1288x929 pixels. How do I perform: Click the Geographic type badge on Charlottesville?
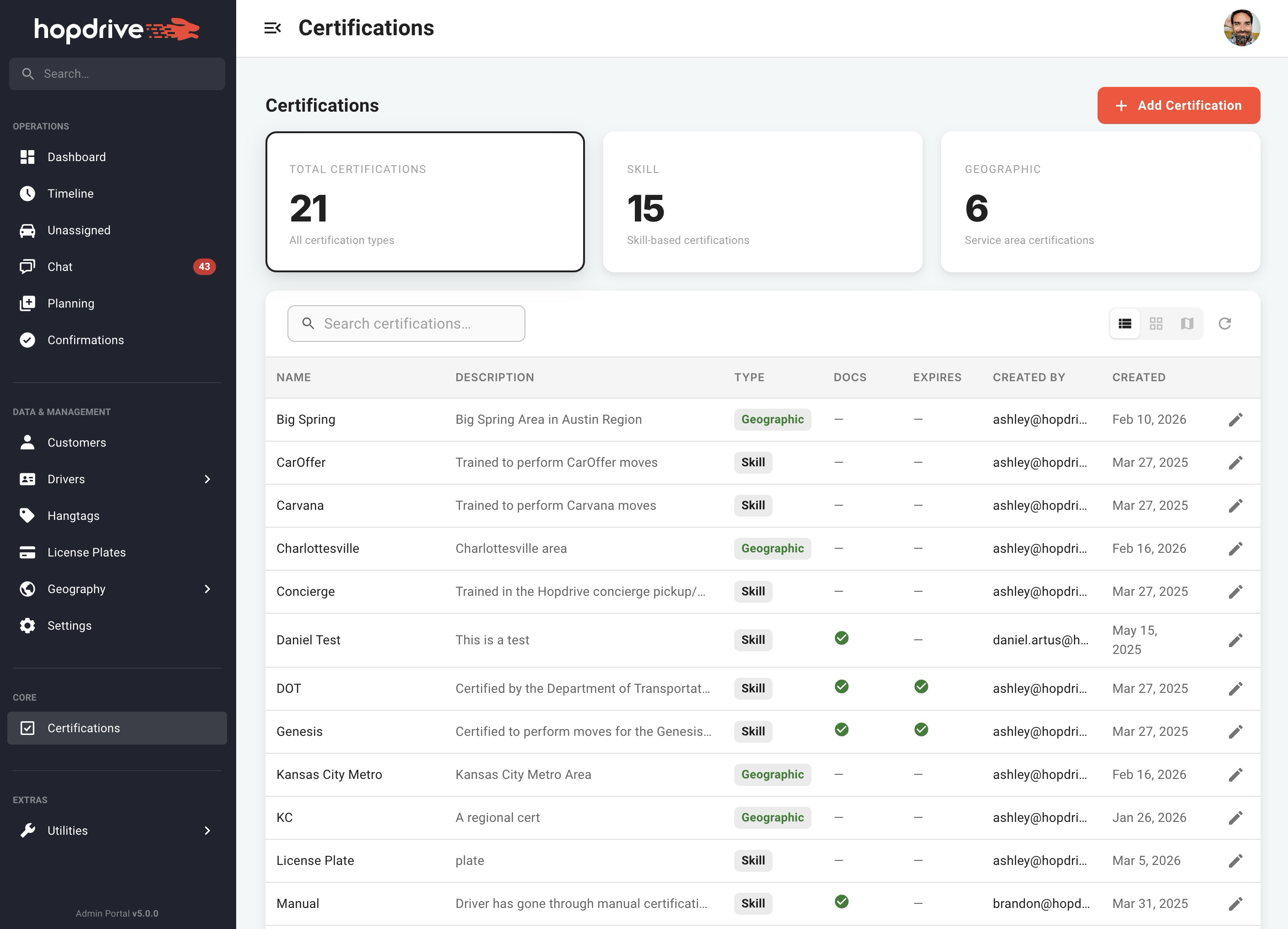772,549
